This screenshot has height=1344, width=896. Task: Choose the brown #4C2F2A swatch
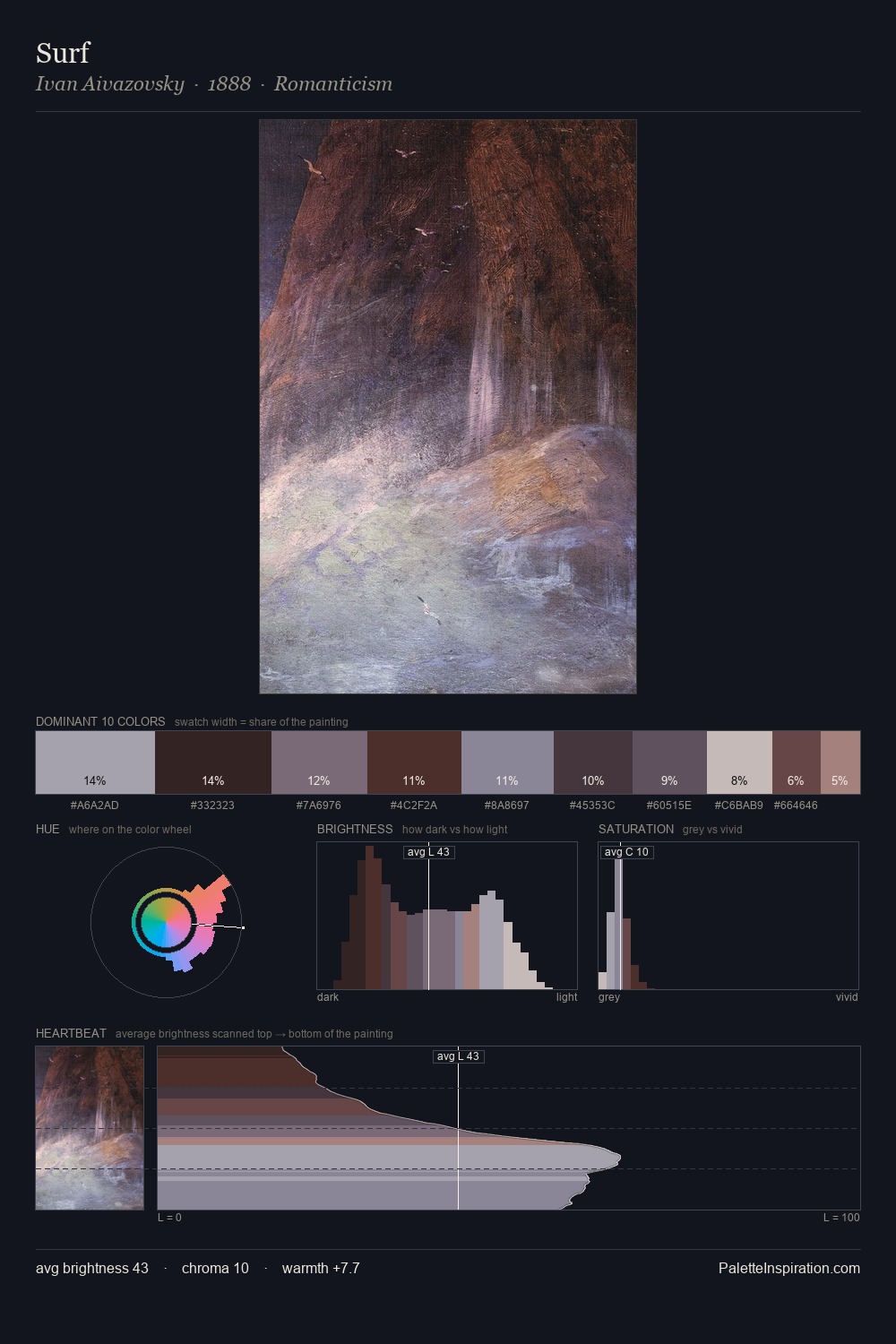(x=414, y=762)
